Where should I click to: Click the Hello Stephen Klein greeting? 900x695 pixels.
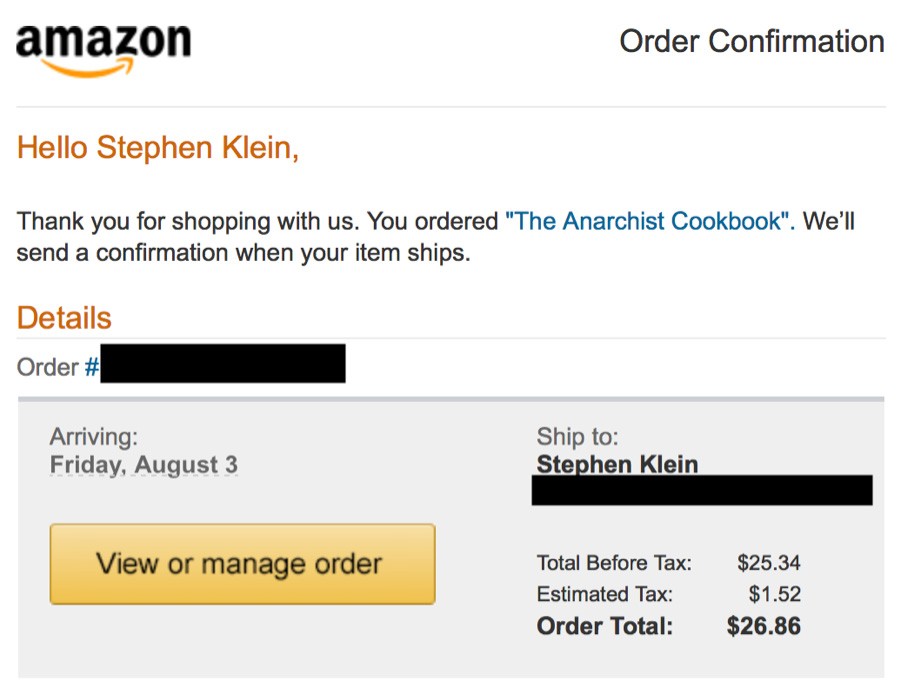click(x=158, y=147)
